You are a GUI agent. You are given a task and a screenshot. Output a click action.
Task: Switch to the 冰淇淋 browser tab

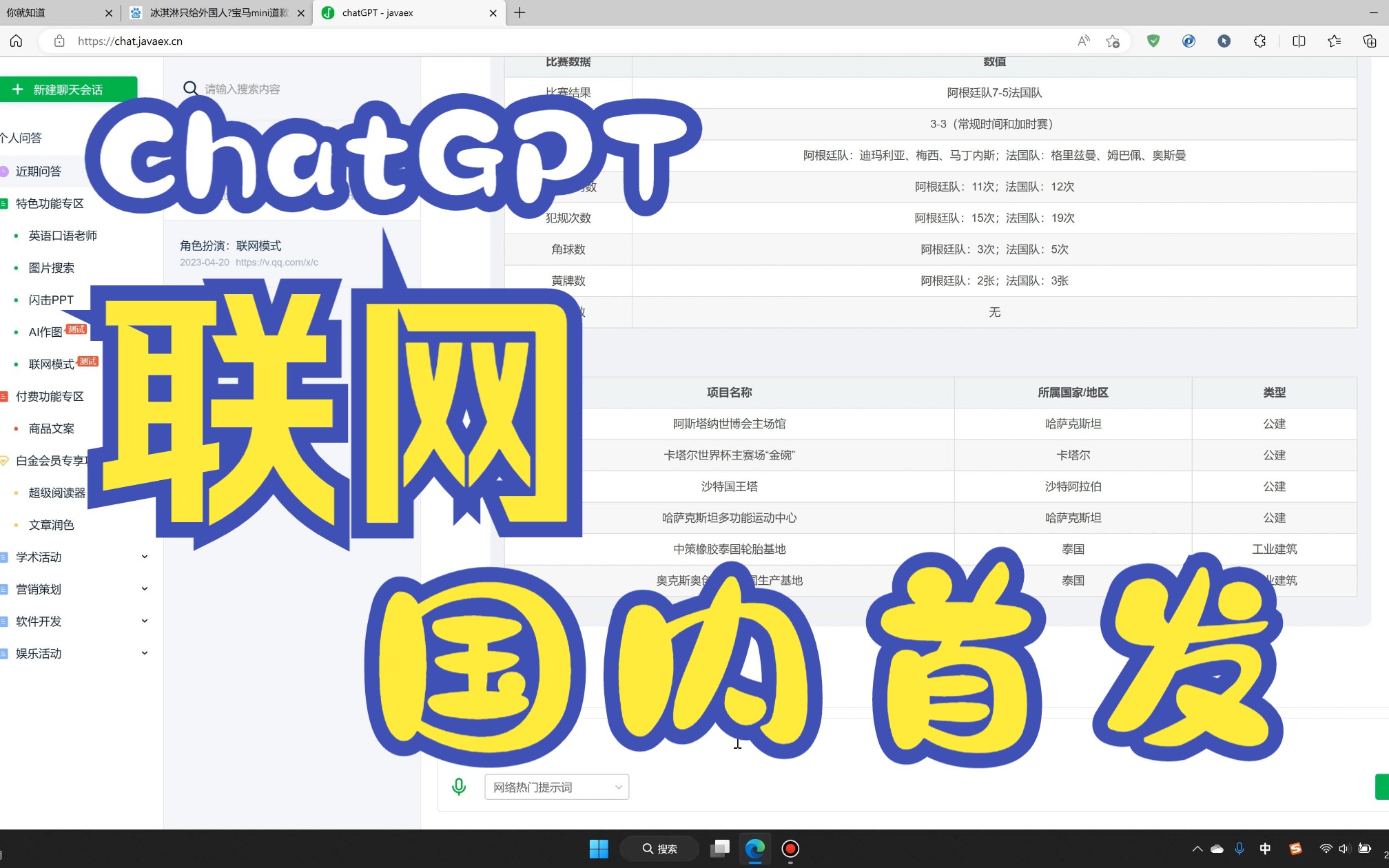[214, 12]
